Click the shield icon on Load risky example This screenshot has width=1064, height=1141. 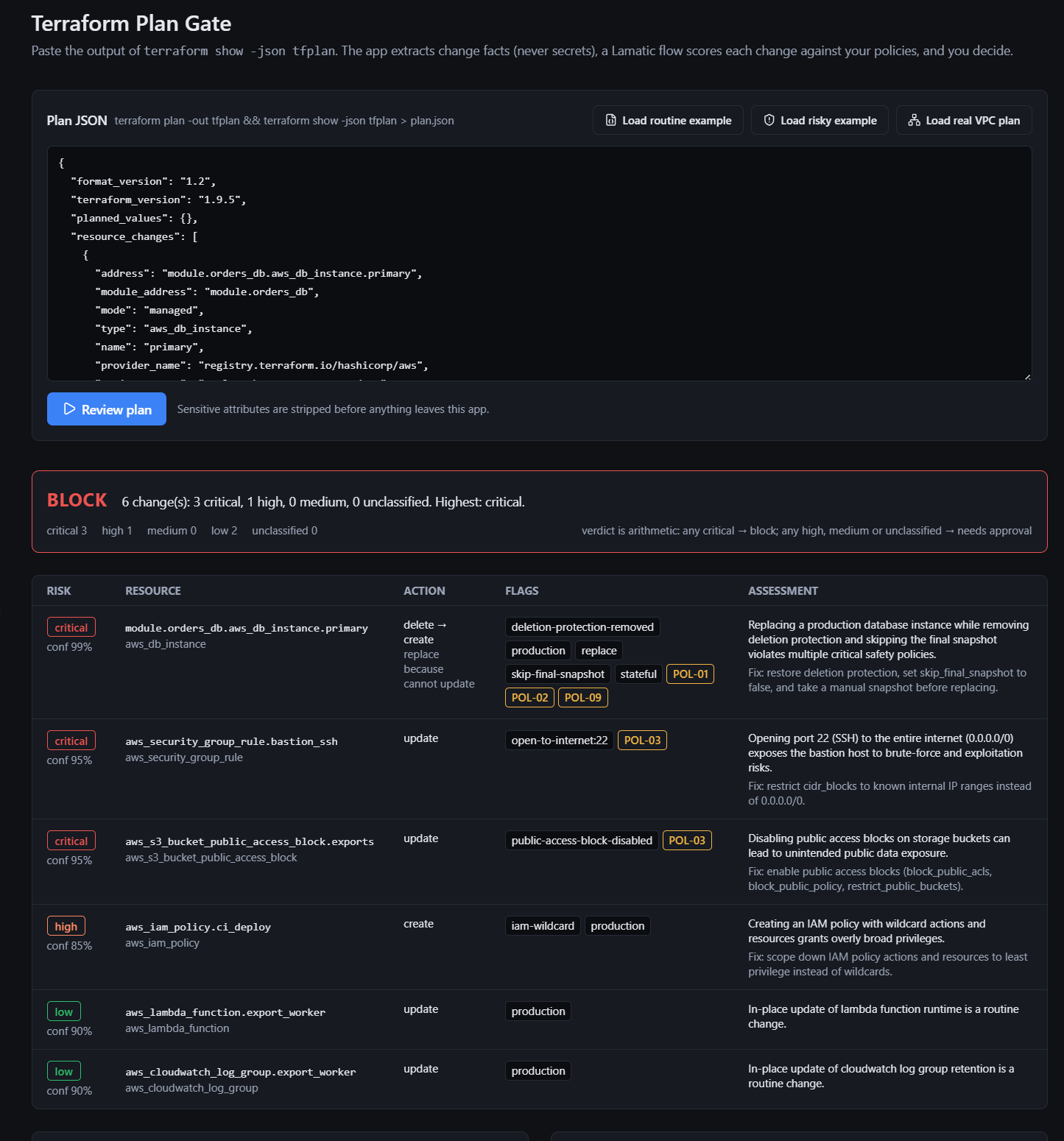[769, 120]
